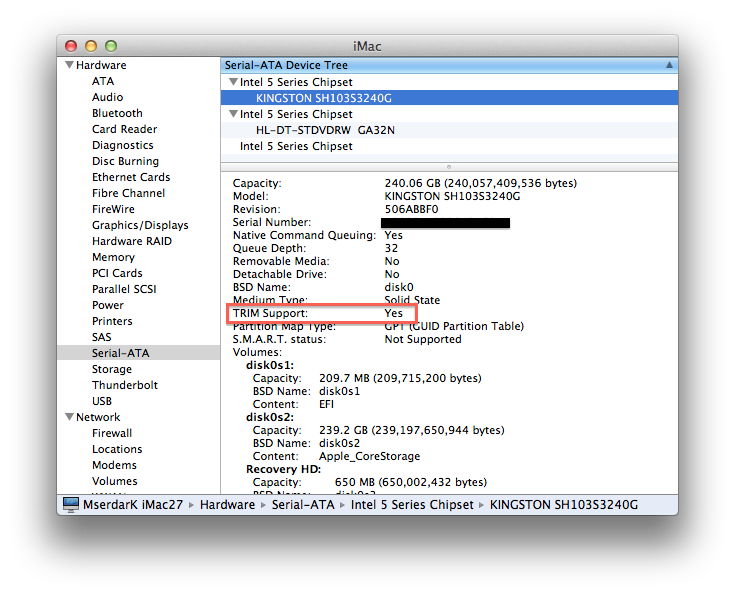Click the Recovery HD volume heading
Image resolution: width=735 pixels, height=594 pixels.
(x=283, y=469)
